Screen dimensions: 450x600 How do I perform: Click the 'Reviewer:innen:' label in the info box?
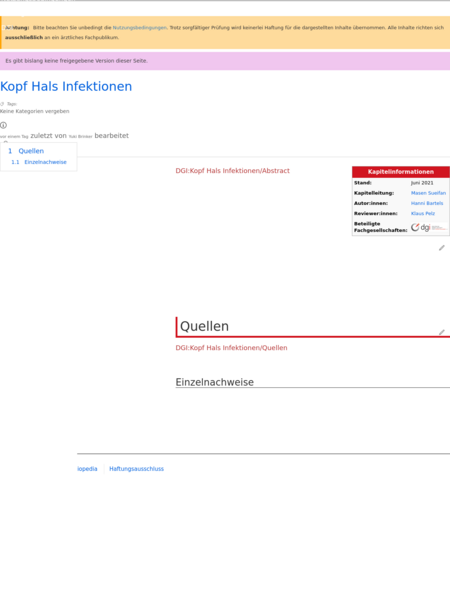point(375,214)
